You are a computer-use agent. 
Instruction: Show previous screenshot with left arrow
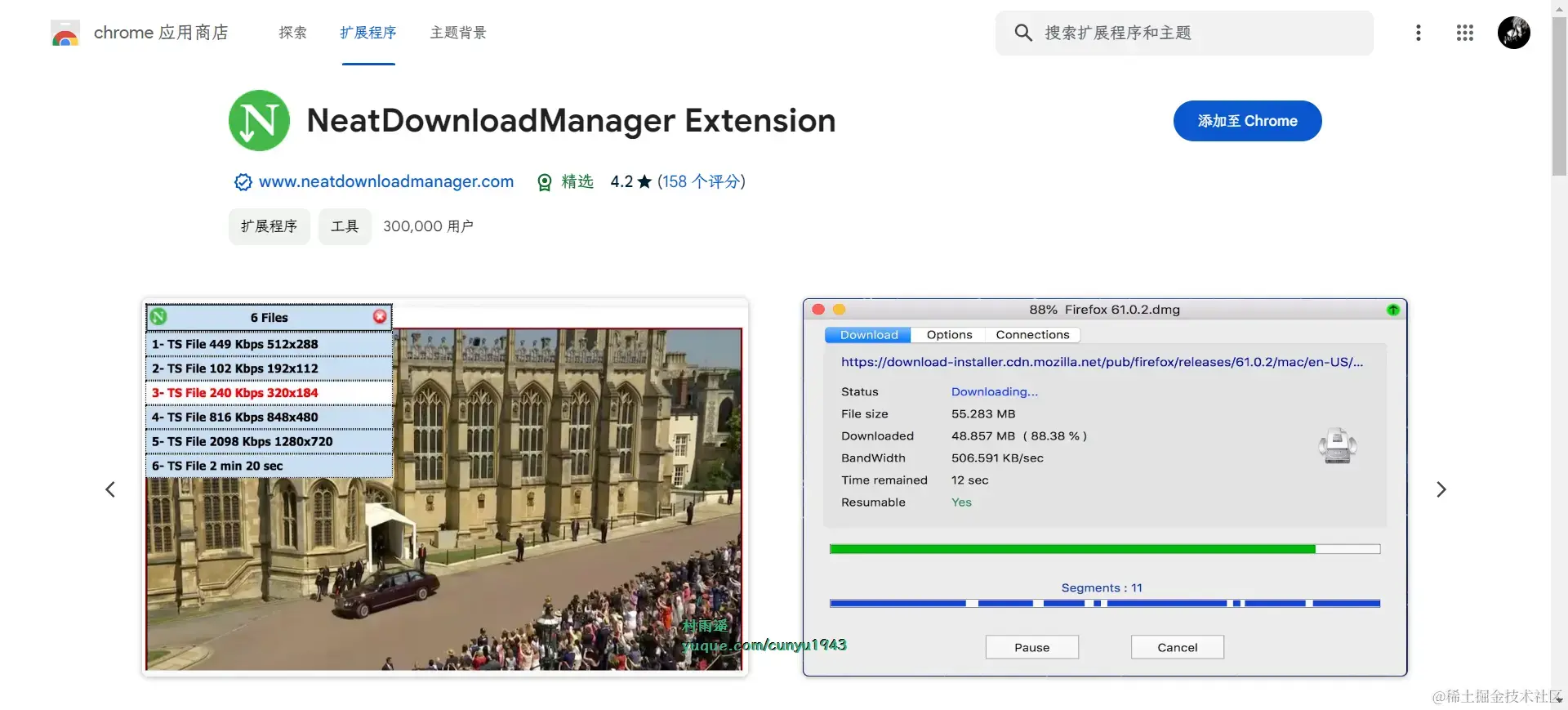pyautogui.click(x=110, y=489)
